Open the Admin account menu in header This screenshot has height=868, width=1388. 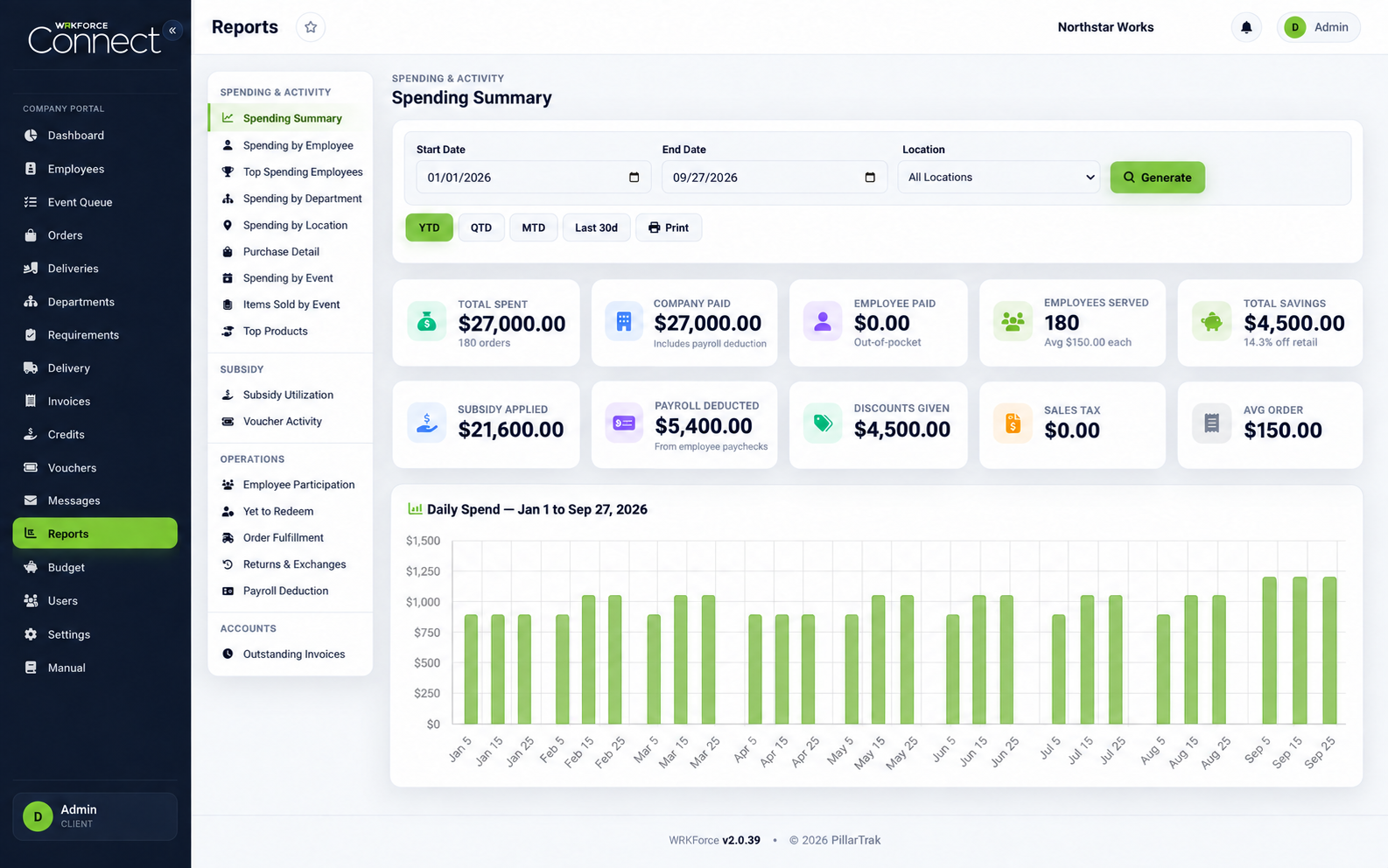(1318, 27)
